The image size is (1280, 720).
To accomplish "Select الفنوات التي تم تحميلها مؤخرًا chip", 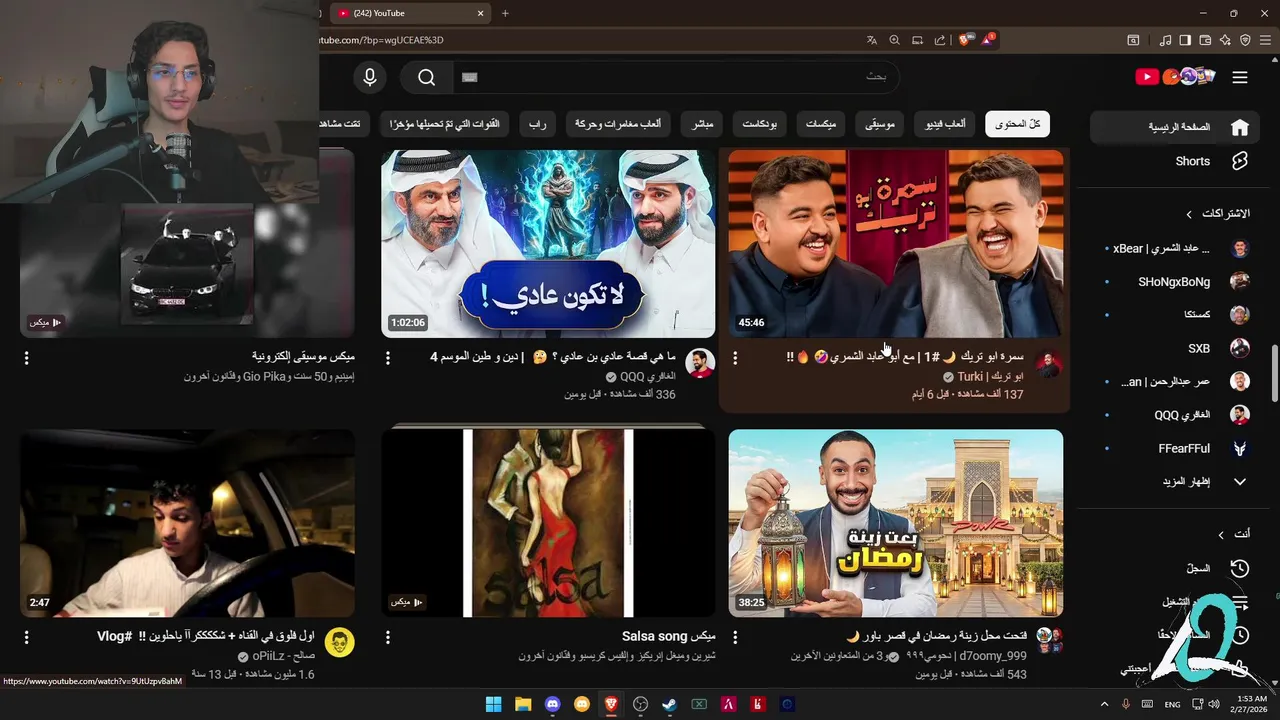I will (x=446, y=124).
